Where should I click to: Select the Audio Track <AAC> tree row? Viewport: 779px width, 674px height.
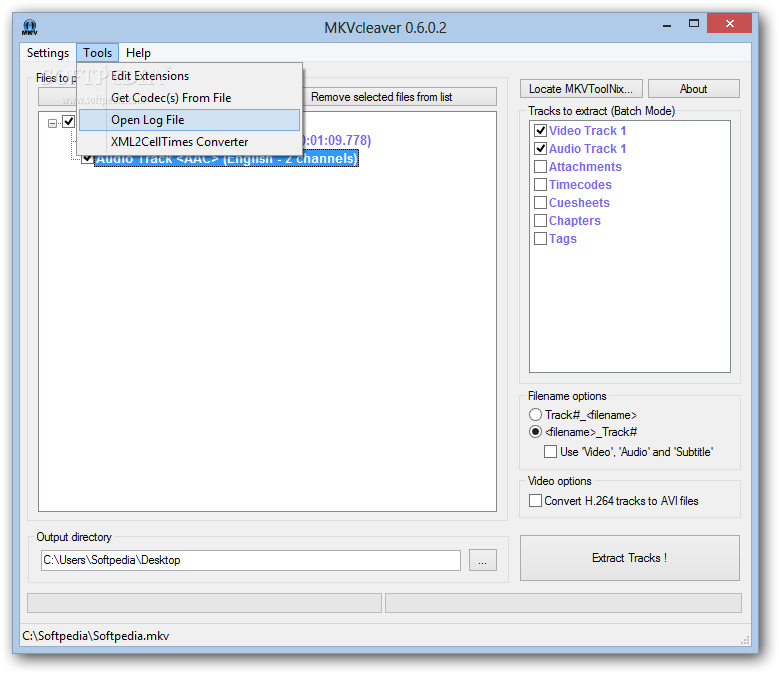(226, 159)
